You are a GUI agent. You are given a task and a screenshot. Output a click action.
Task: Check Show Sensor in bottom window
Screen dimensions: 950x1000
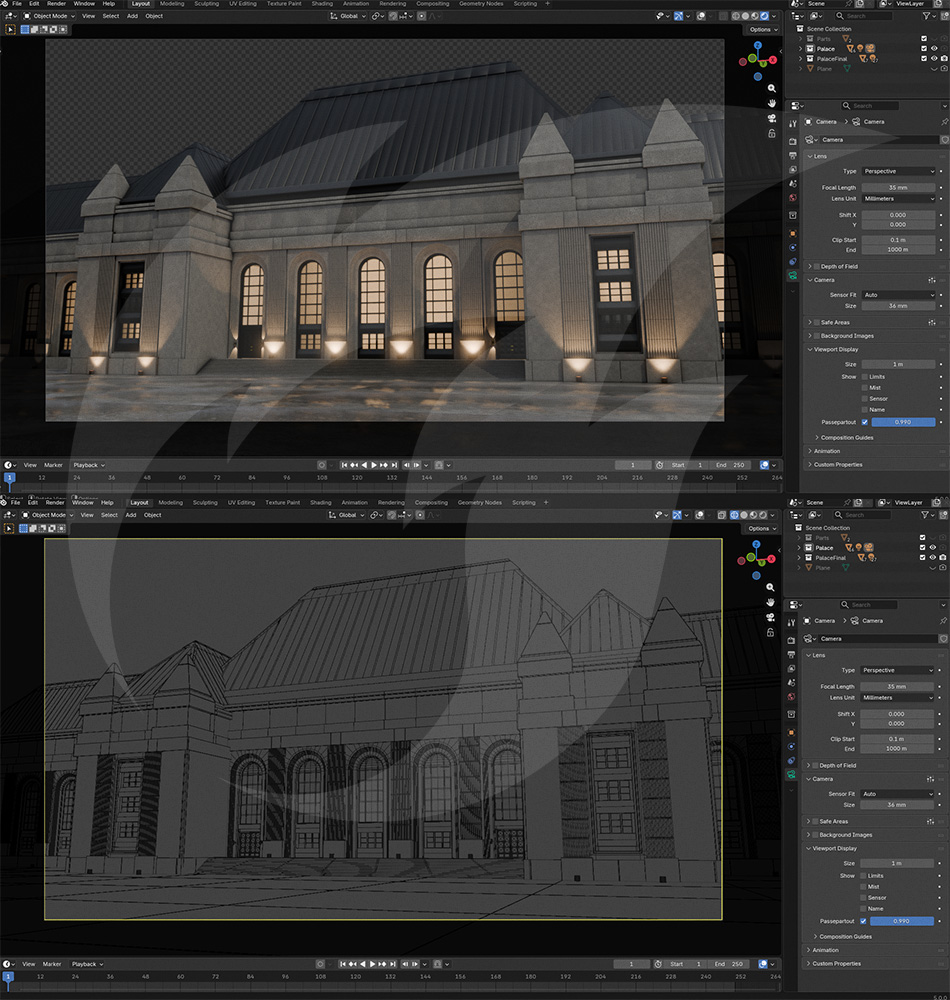[x=863, y=897]
